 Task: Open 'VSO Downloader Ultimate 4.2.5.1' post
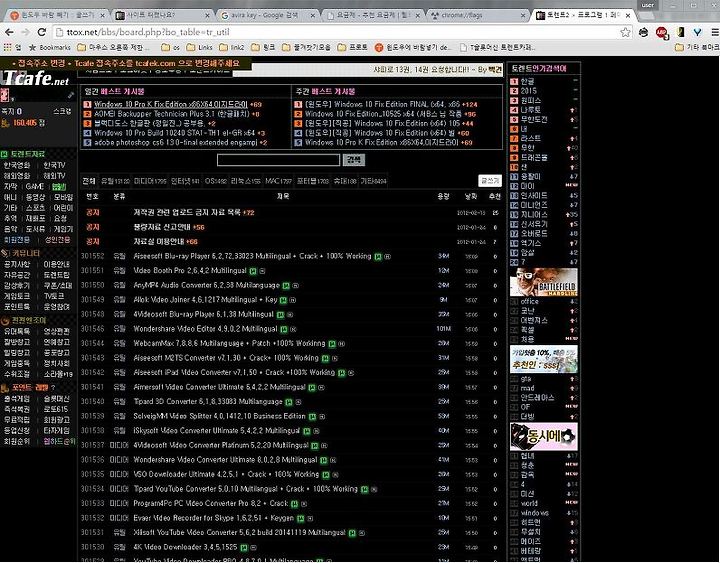coord(226,474)
